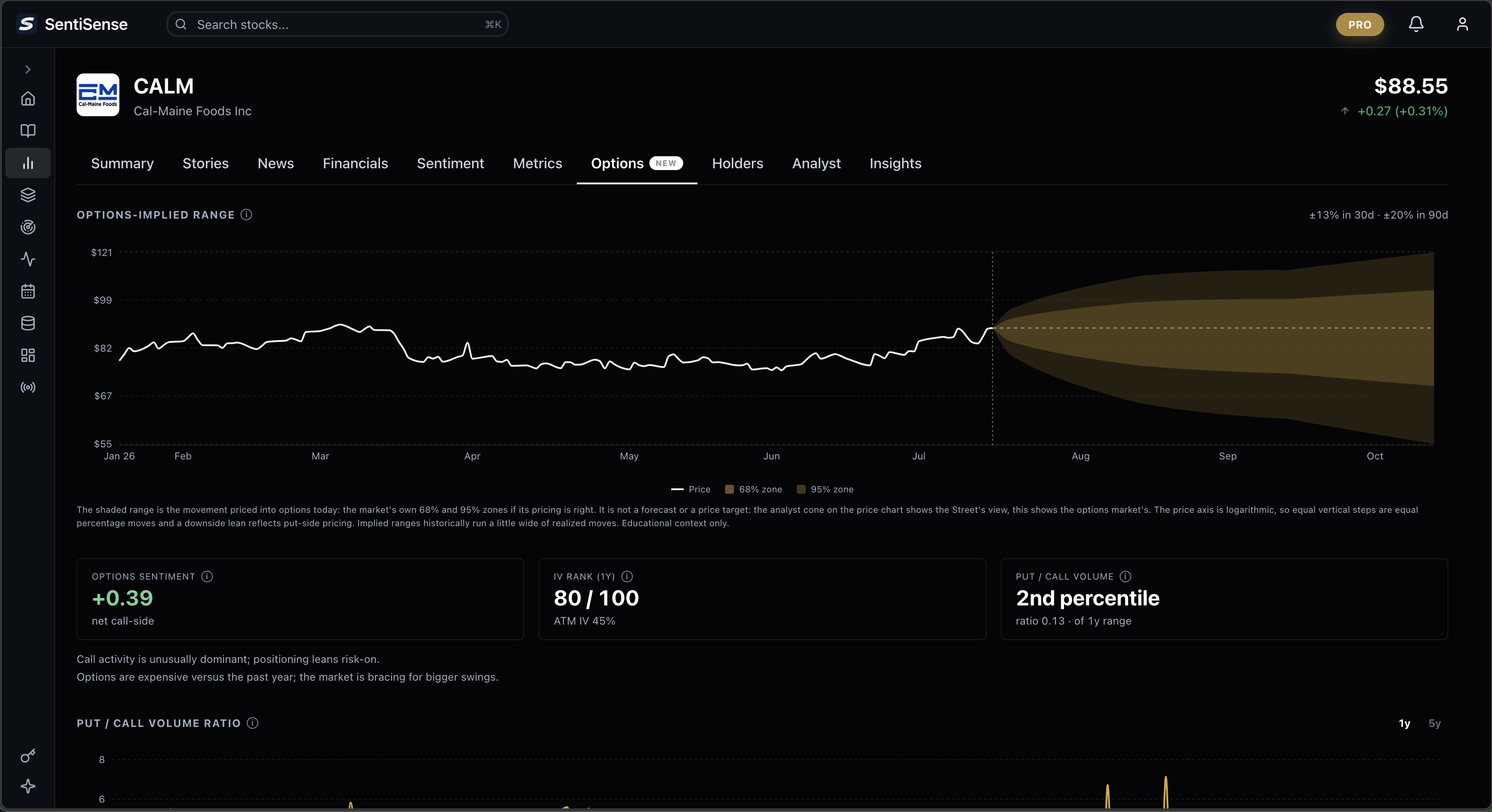Click the ratio 0.13 of 1y range text
The width and height of the screenshot is (1492, 812).
tap(1073, 621)
